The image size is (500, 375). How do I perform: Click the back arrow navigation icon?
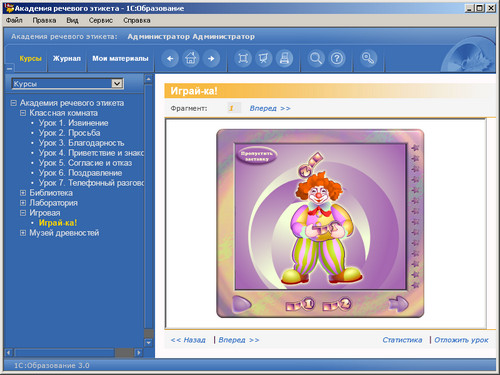pos(170,59)
